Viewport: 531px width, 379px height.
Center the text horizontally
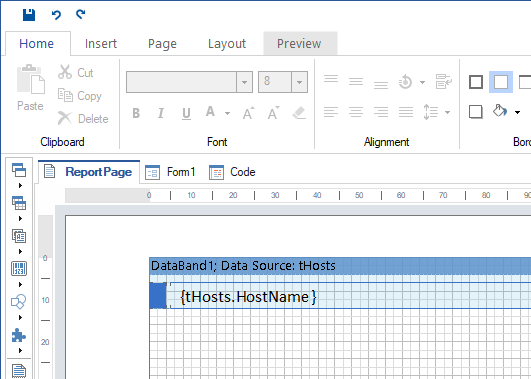click(x=356, y=112)
